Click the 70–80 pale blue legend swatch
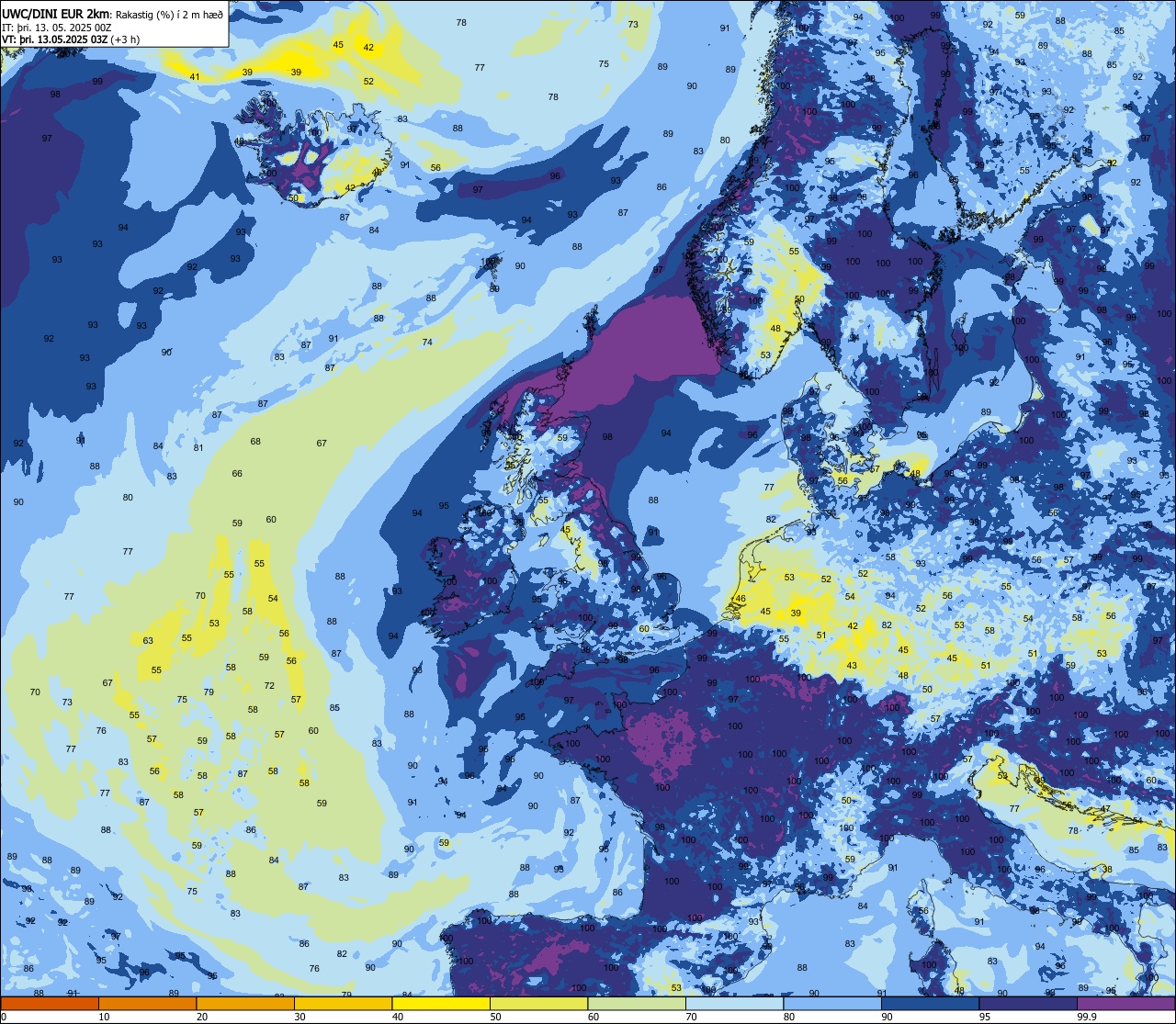Screen dimensions: 1176x1024 click(x=734, y=1003)
